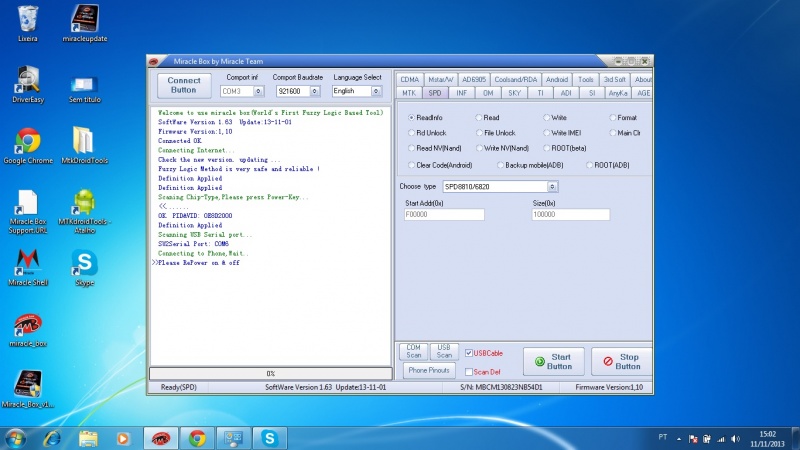The height and width of the screenshot is (450, 800).
Task: Launch MTKdroidTools - Atalho shortcut
Action: coord(85,211)
